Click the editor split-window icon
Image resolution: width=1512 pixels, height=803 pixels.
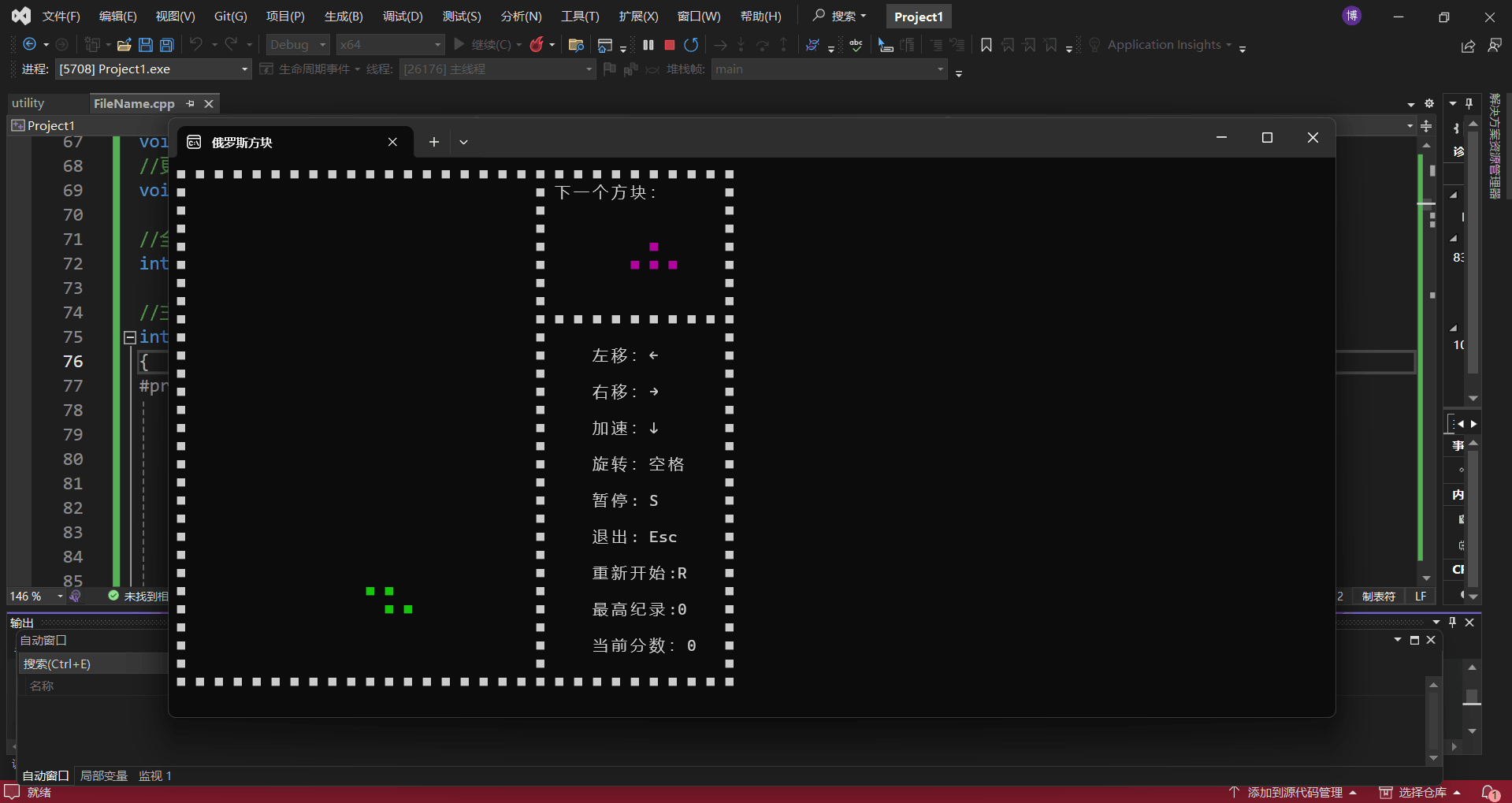(1426, 126)
